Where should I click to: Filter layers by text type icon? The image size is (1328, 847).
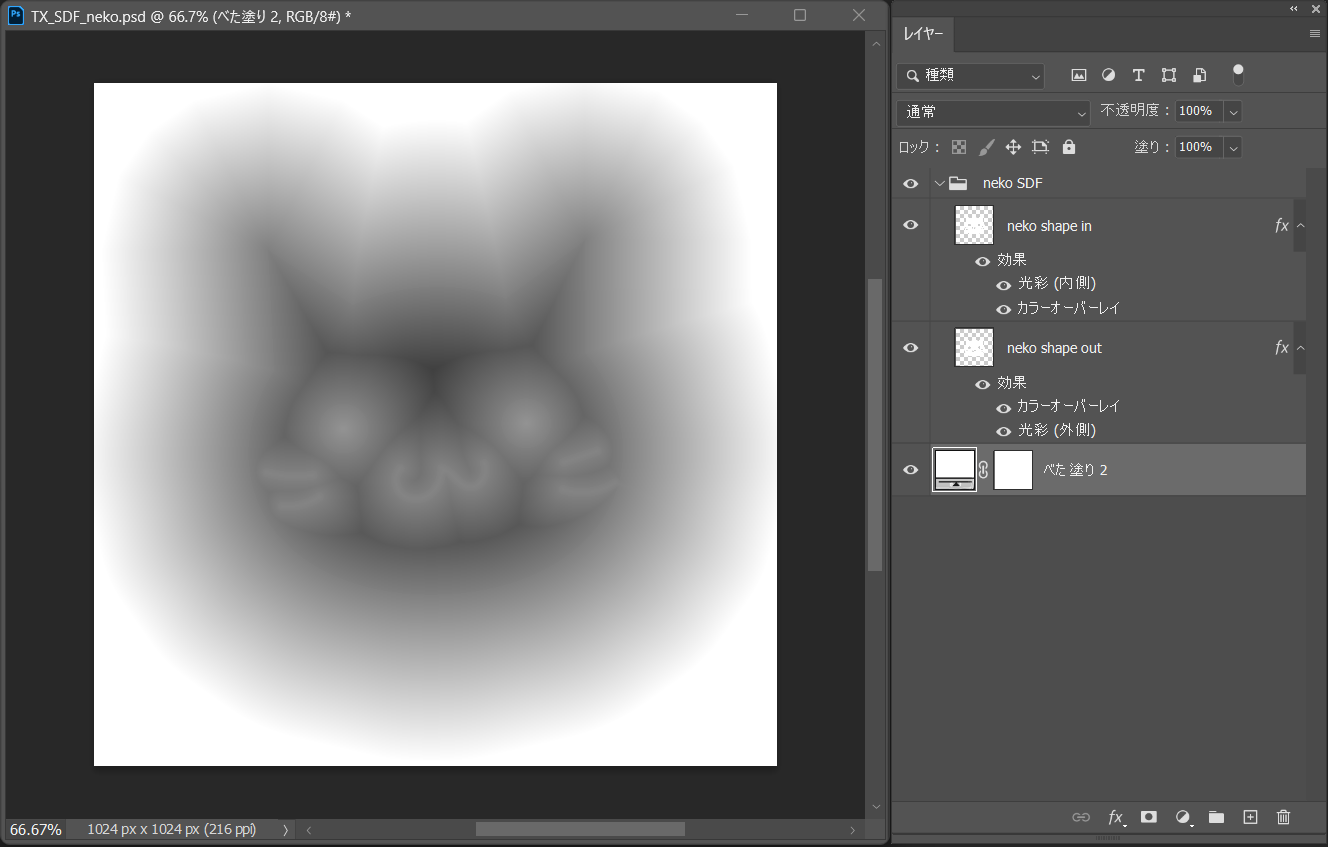(1138, 75)
